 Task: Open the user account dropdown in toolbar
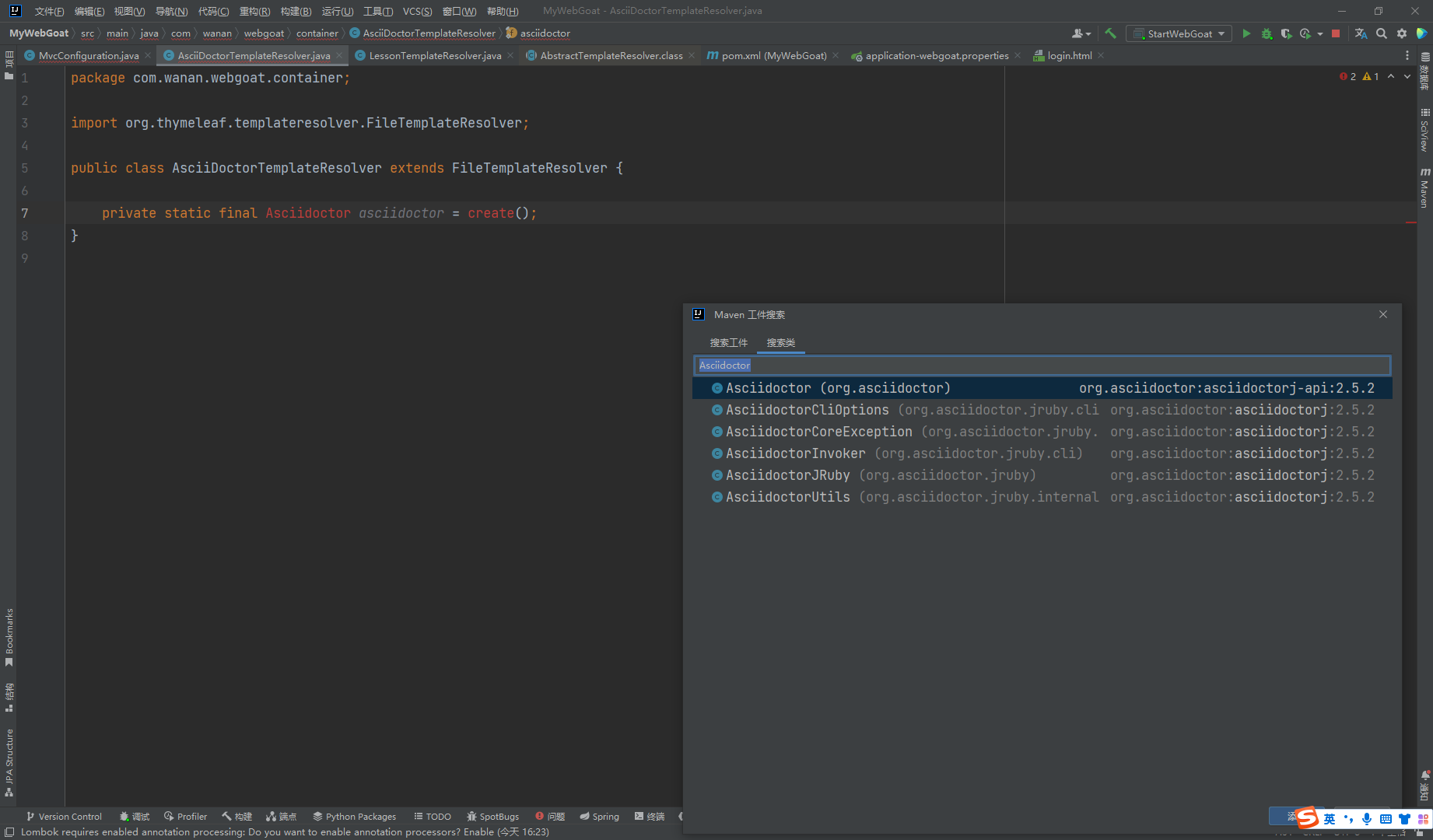[1081, 33]
